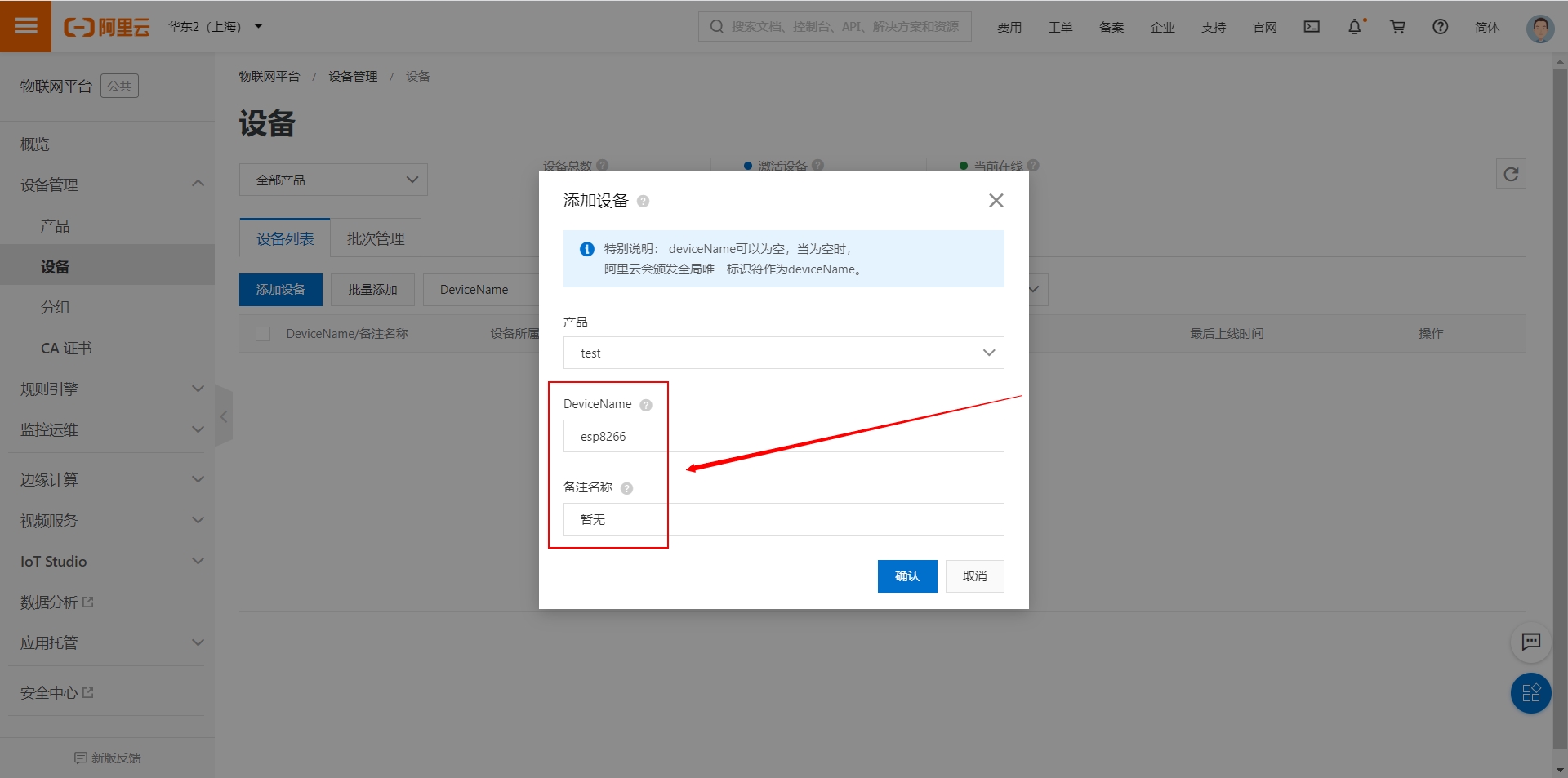Click the 确认 confirm button

click(x=907, y=576)
